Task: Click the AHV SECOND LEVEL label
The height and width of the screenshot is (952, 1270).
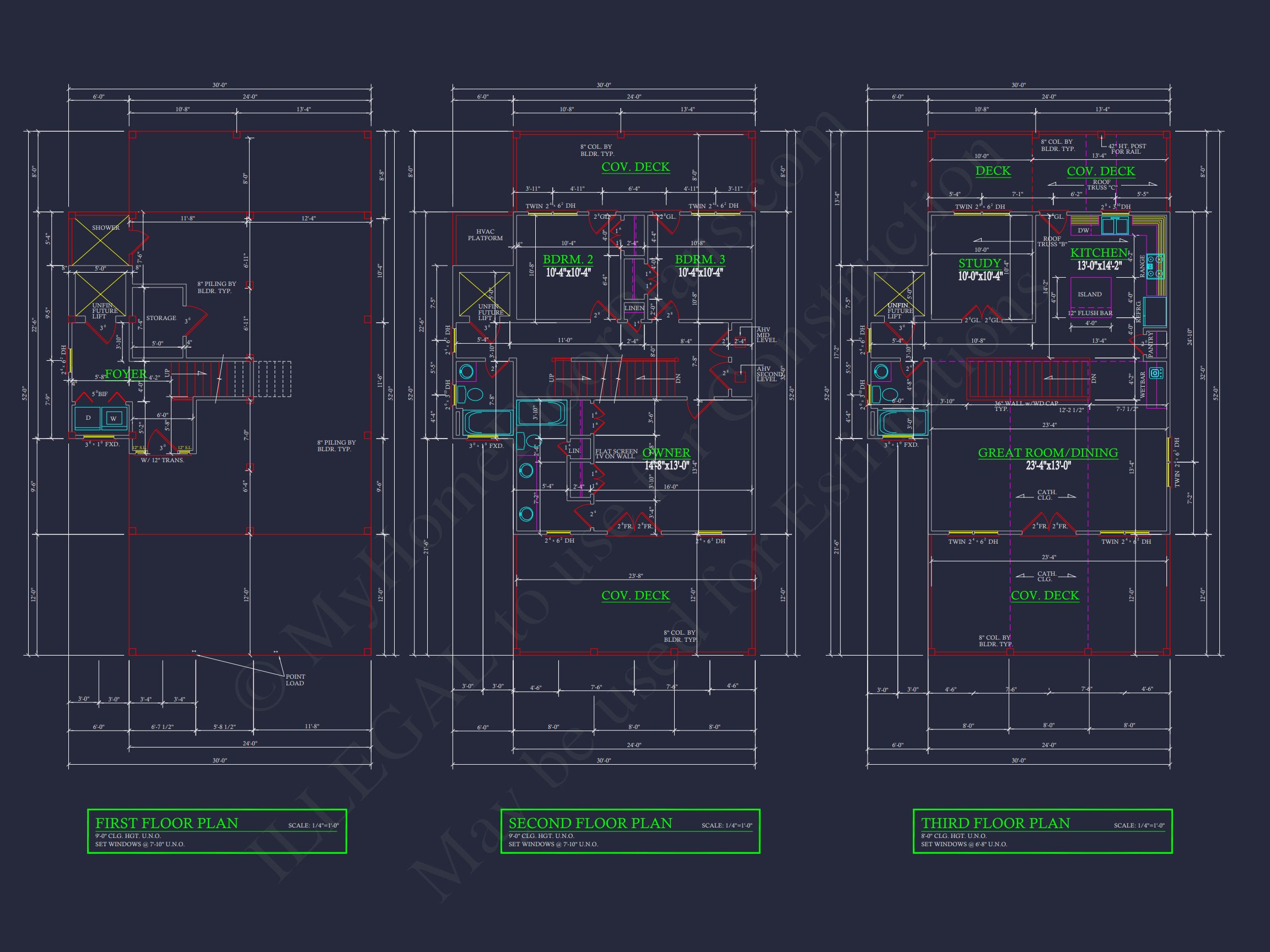Action: point(769,374)
